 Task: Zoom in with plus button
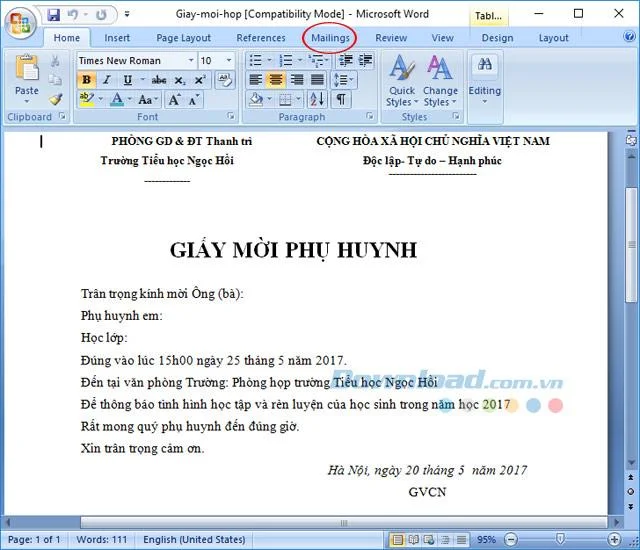pyautogui.click(x=614, y=540)
